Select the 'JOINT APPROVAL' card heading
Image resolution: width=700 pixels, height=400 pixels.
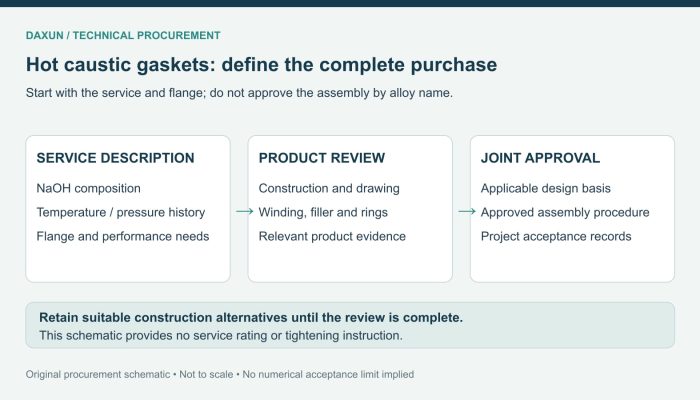[x=540, y=158]
